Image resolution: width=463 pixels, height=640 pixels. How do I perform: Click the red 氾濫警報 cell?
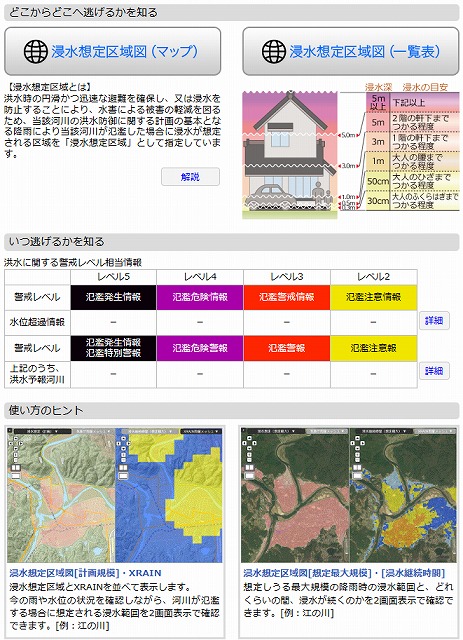pos(287,348)
